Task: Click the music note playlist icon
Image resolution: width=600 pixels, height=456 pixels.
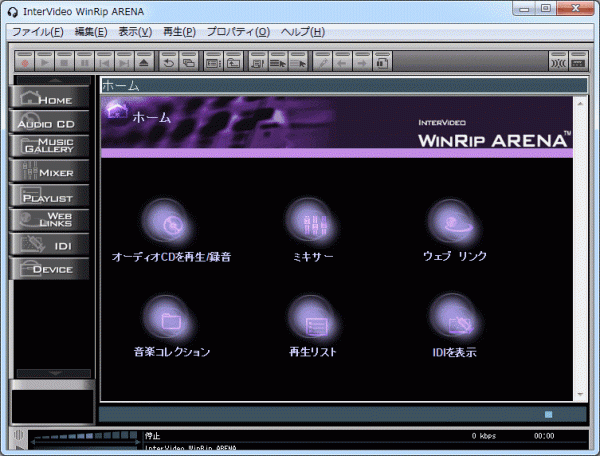Action: [x=258, y=62]
